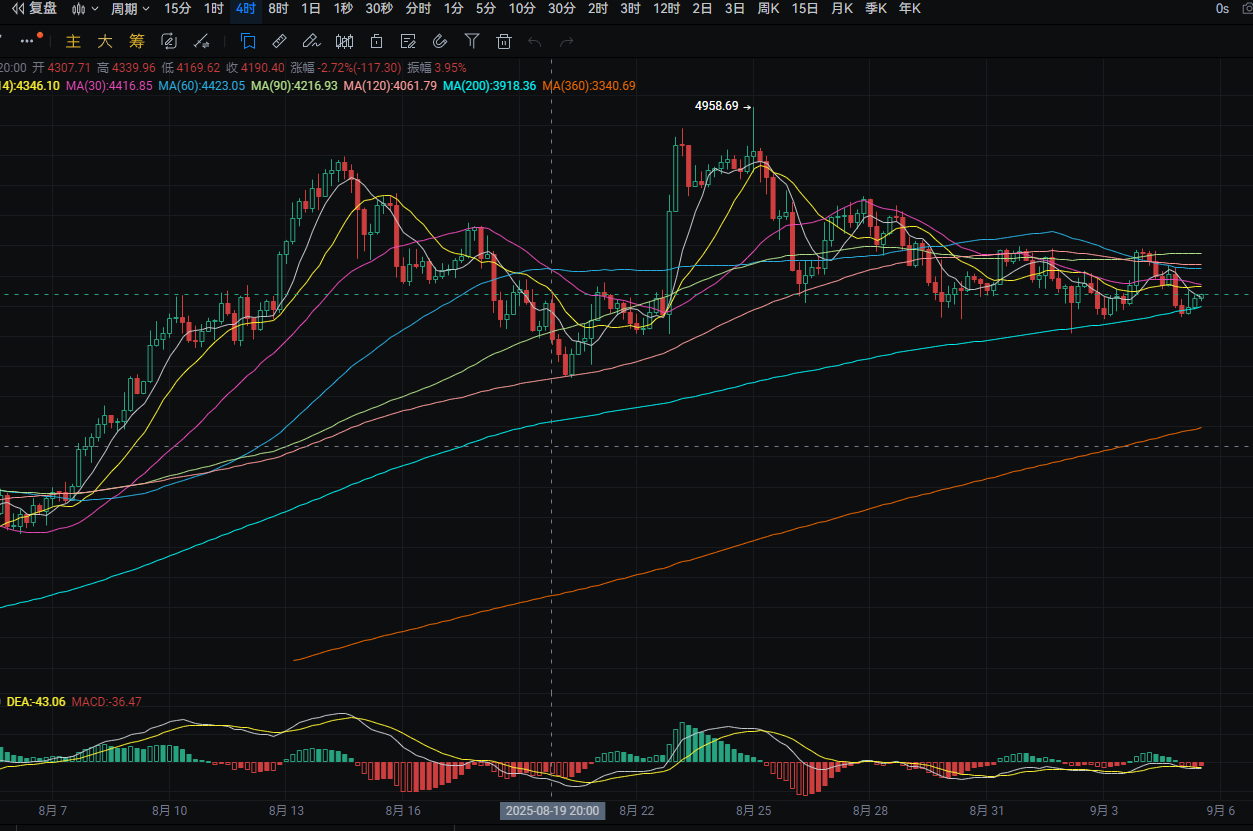The image size is (1253, 831).
Task: Select the 周K timeframe button
Action: click(x=768, y=8)
